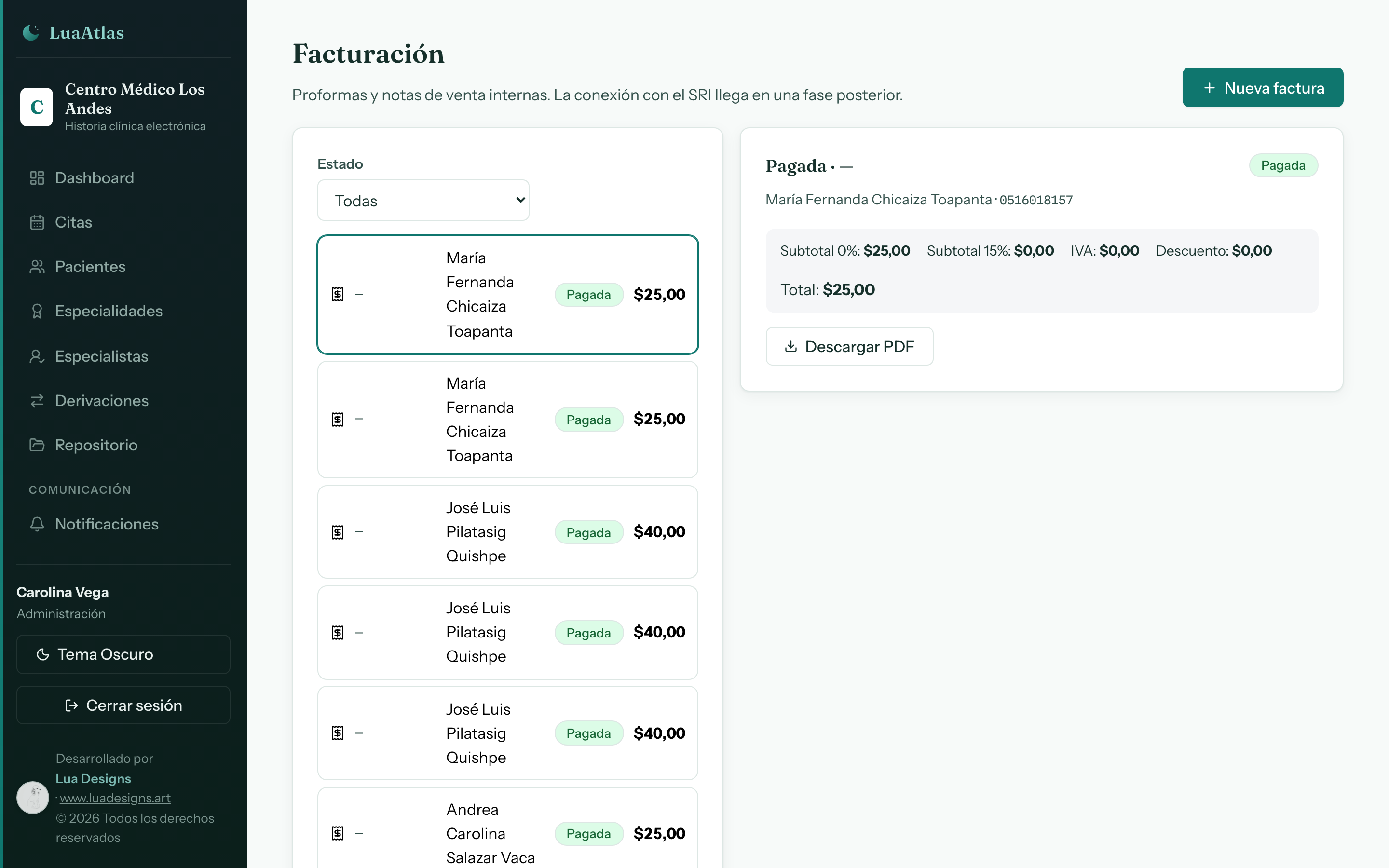
Task: Click Centro Médico Los Andes title
Action: [135, 99]
